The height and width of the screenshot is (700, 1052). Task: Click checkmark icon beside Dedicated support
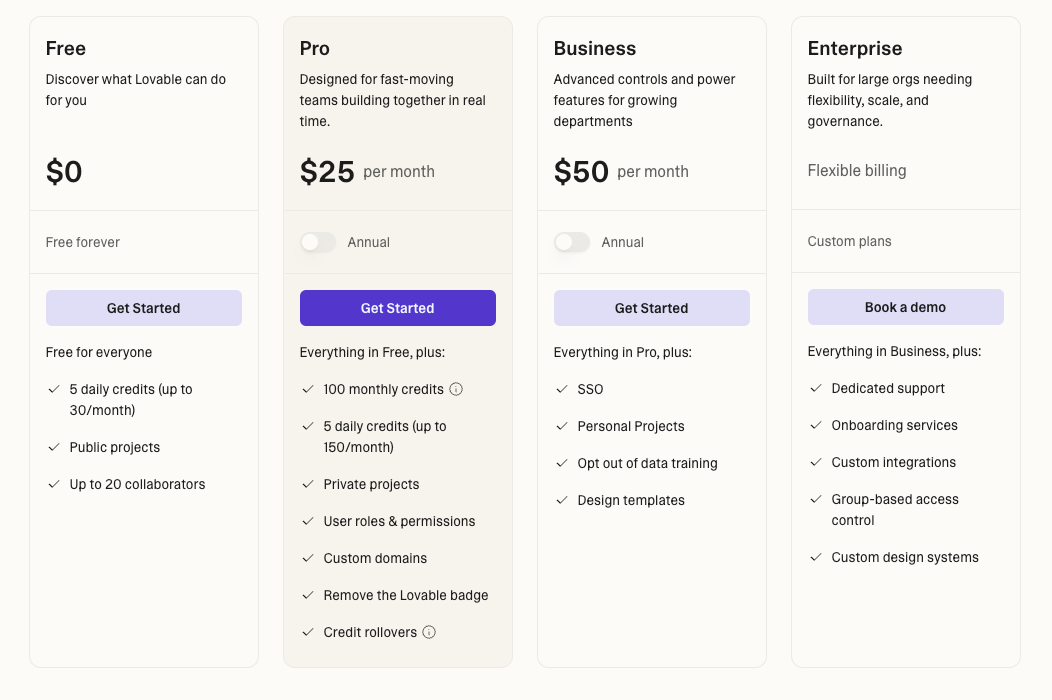click(x=816, y=388)
